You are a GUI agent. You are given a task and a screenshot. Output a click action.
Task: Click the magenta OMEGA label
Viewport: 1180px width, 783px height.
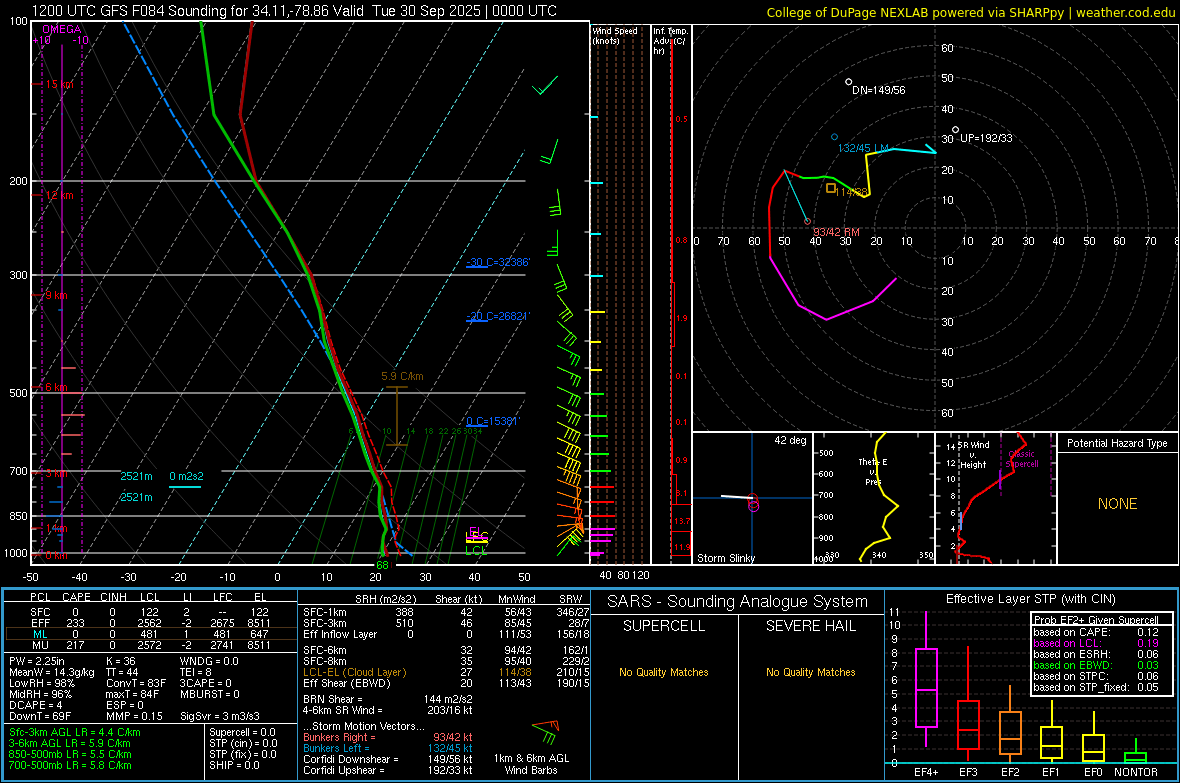pyautogui.click(x=62, y=29)
